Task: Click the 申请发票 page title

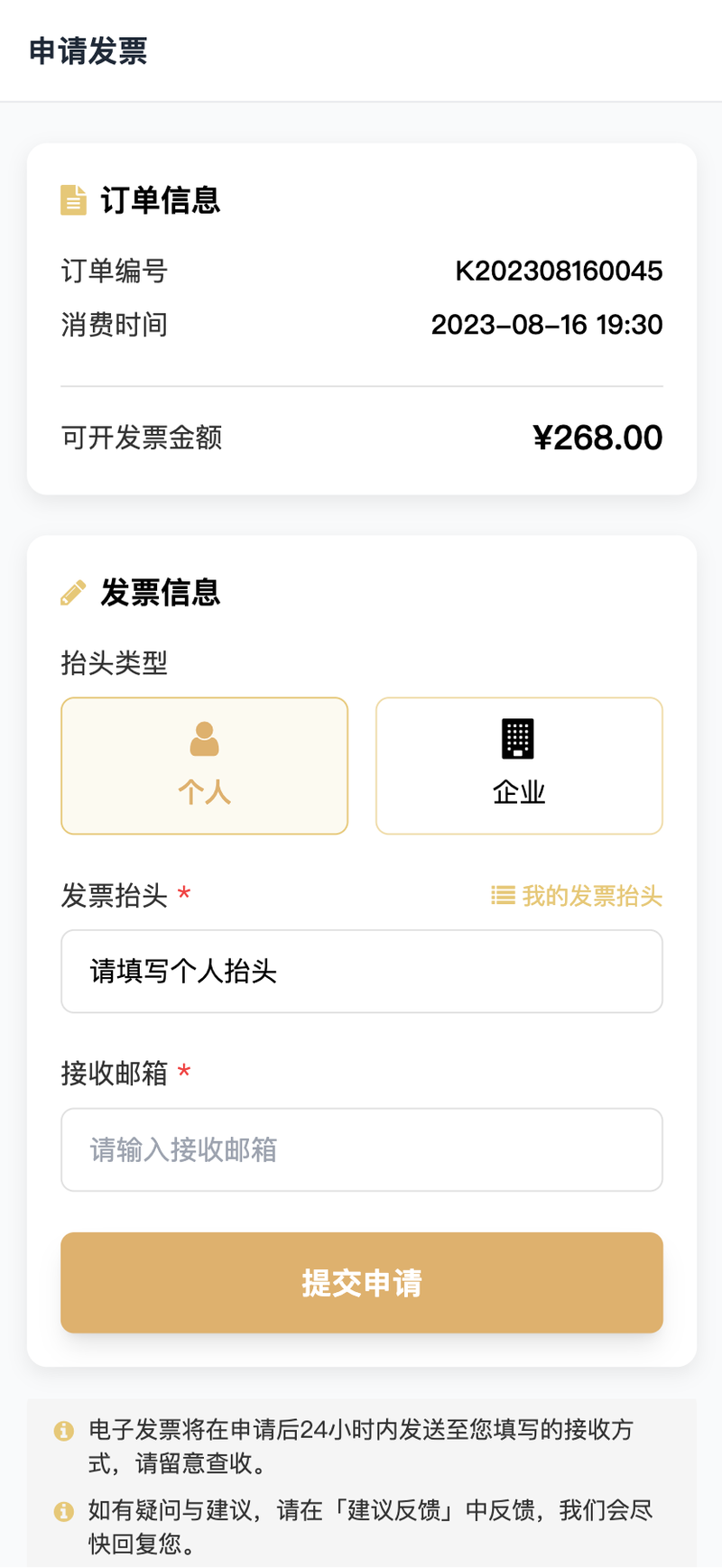Action: (x=88, y=51)
